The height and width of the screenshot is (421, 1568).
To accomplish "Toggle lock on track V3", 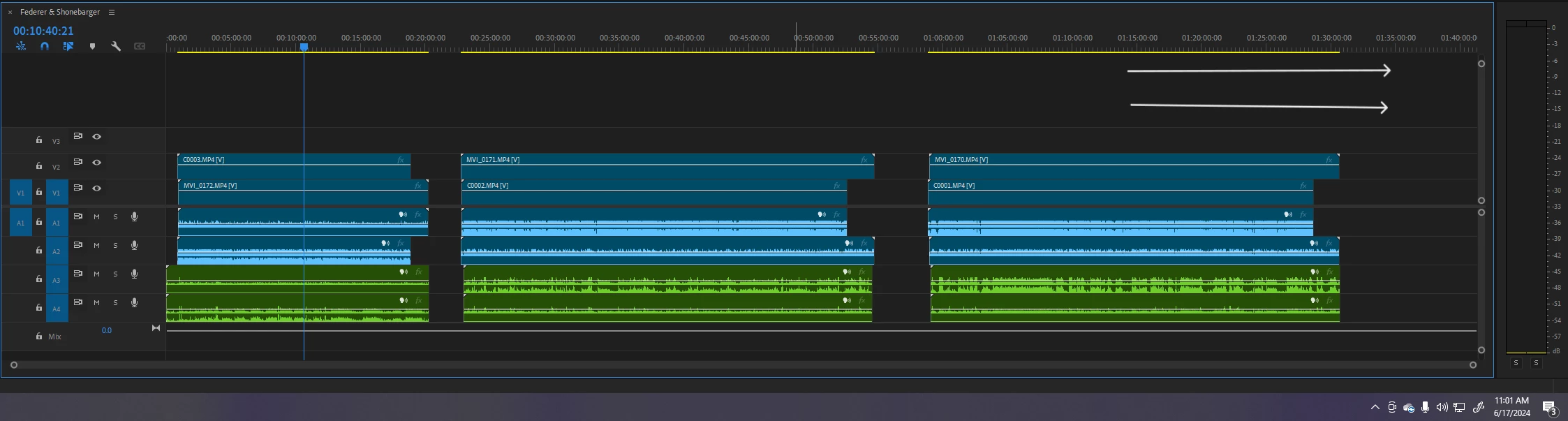I will pos(39,140).
